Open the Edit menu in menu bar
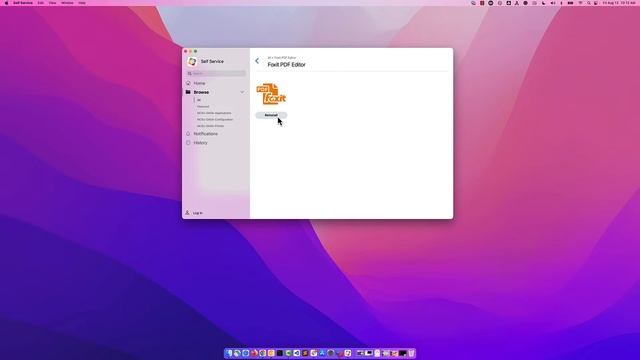Image resolution: width=640 pixels, height=360 pixels. tap(40, 3)
